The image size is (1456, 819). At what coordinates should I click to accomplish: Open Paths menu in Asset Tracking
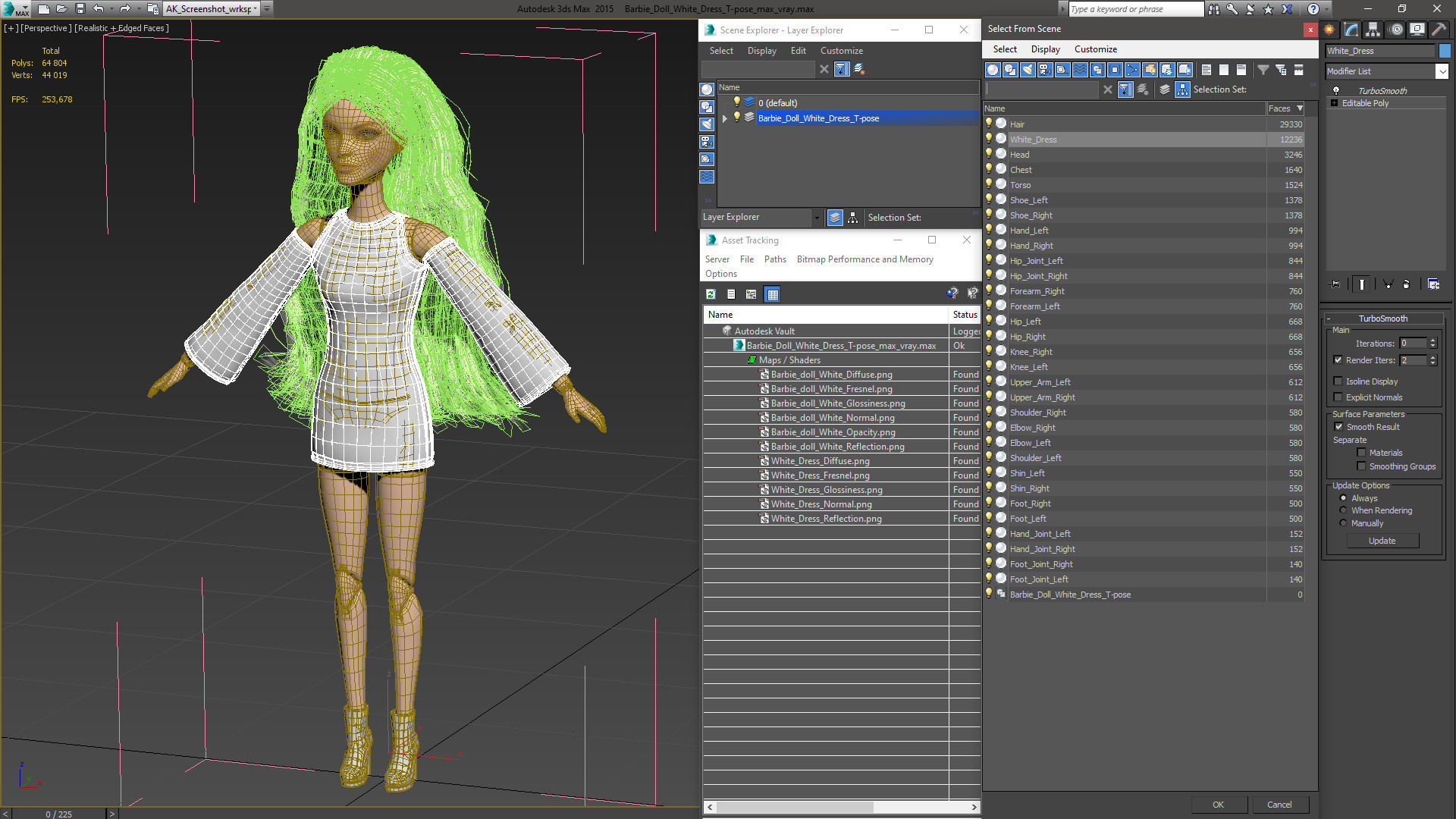(x=775, y=259)
